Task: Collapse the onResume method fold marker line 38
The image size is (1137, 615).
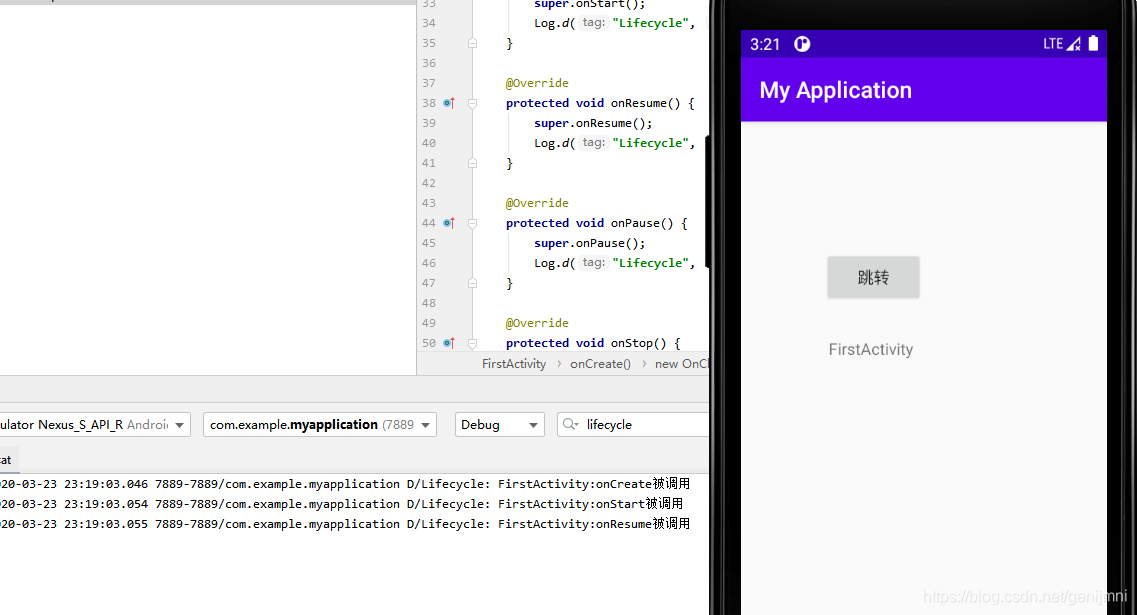Action: tap(472, 104)
